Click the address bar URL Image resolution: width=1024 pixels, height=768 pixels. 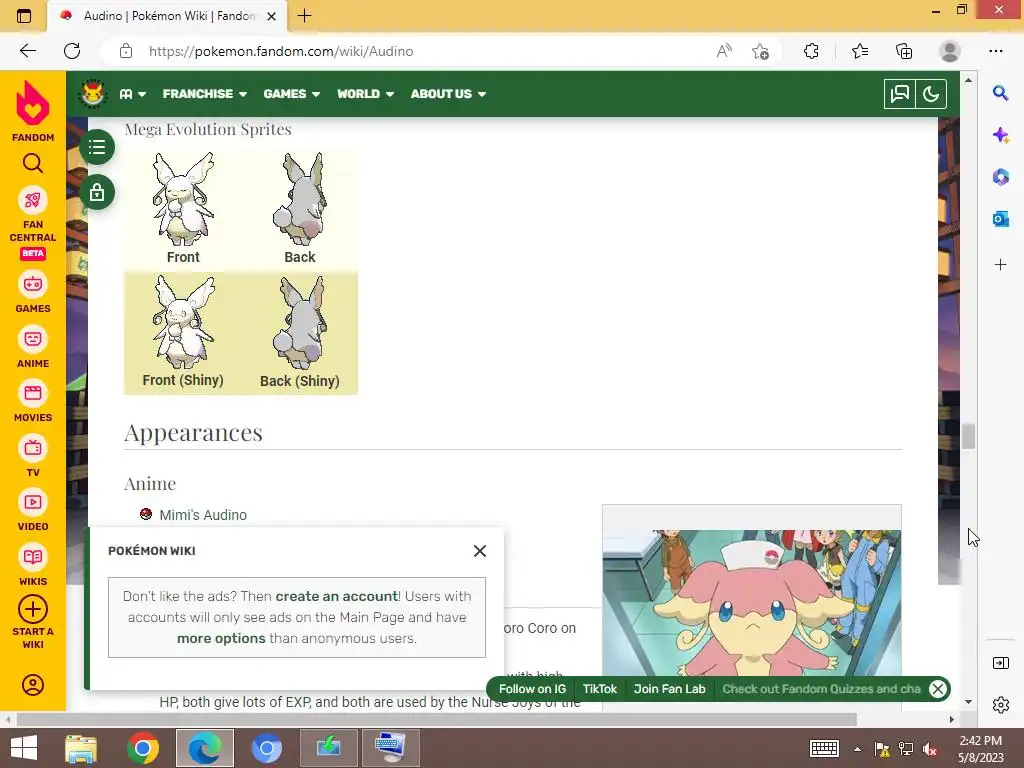(x=281, y=51)
